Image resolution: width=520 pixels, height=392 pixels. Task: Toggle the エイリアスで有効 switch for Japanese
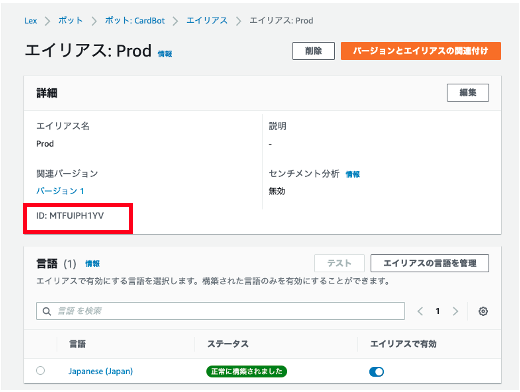[376, 372]
